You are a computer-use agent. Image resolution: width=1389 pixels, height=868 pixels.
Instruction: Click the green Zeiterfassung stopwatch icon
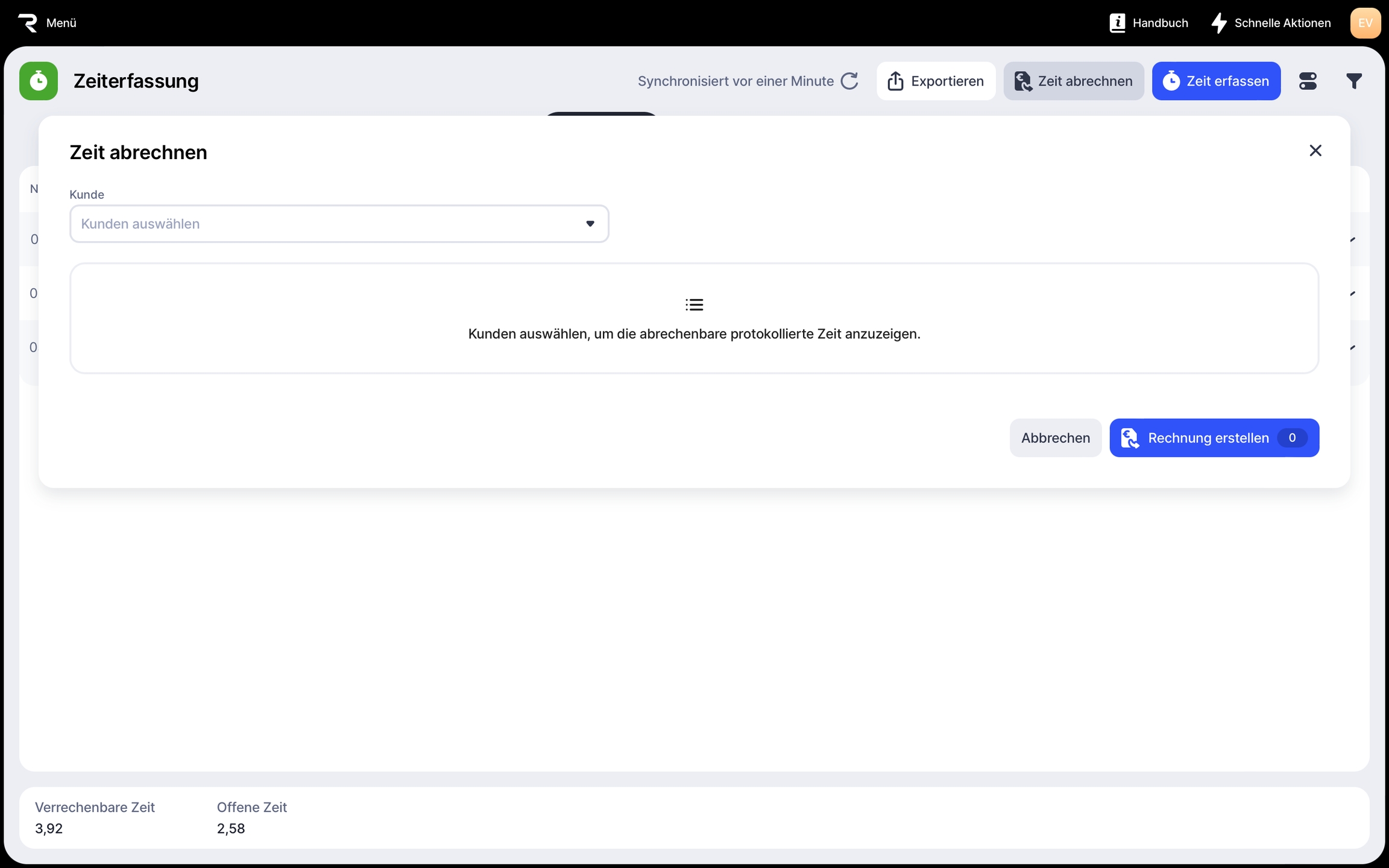39,81
